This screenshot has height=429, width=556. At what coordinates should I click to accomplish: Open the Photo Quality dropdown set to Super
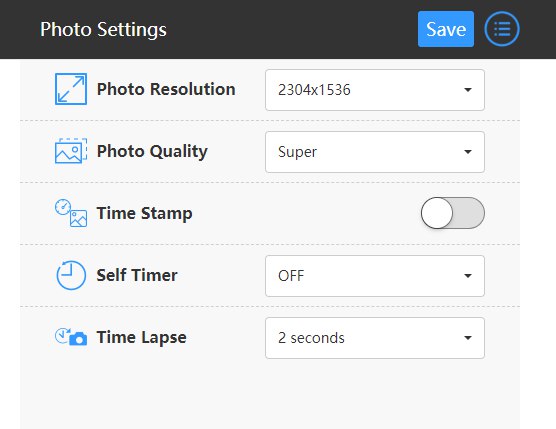375,152
